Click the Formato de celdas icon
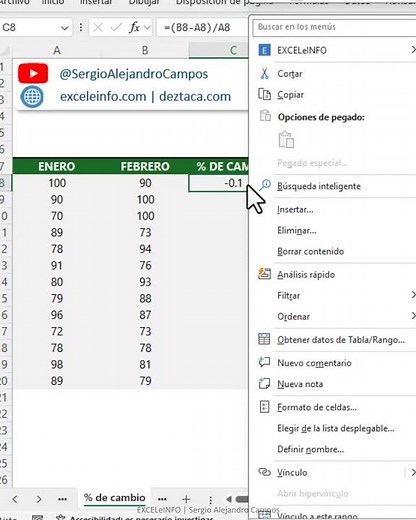Screen dimensions: 416x520 [x=264, y=407]
